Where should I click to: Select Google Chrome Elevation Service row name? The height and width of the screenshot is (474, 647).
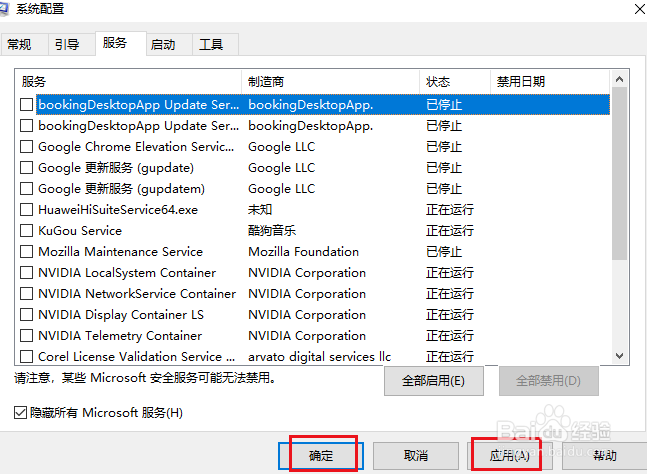(x=136, y=146)
